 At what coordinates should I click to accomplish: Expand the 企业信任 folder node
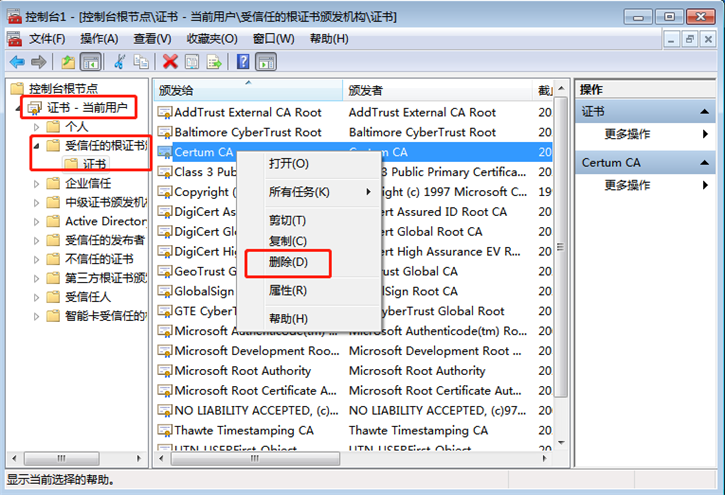tap(38, 183)
